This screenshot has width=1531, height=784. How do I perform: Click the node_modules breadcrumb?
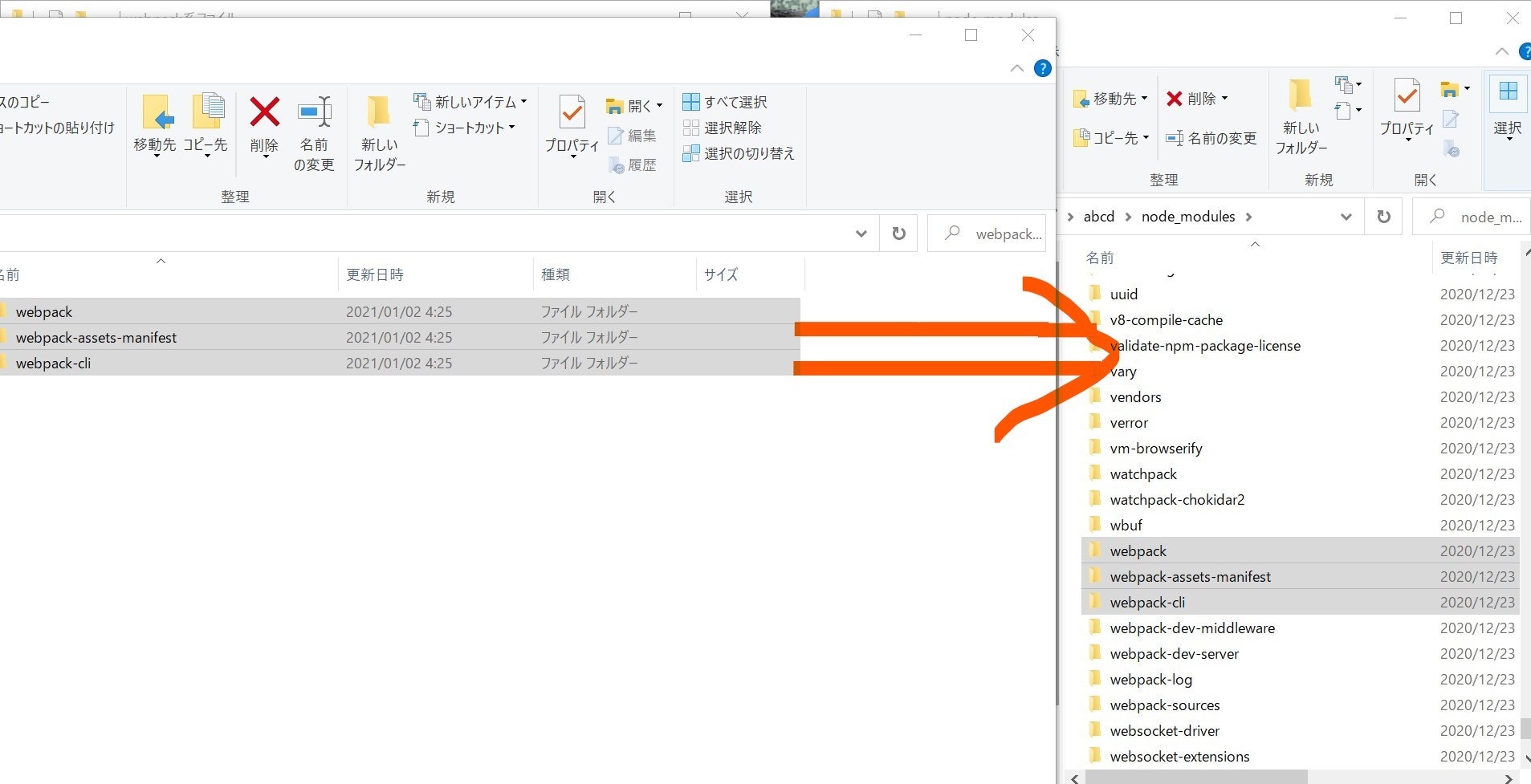click(1188, 216)
